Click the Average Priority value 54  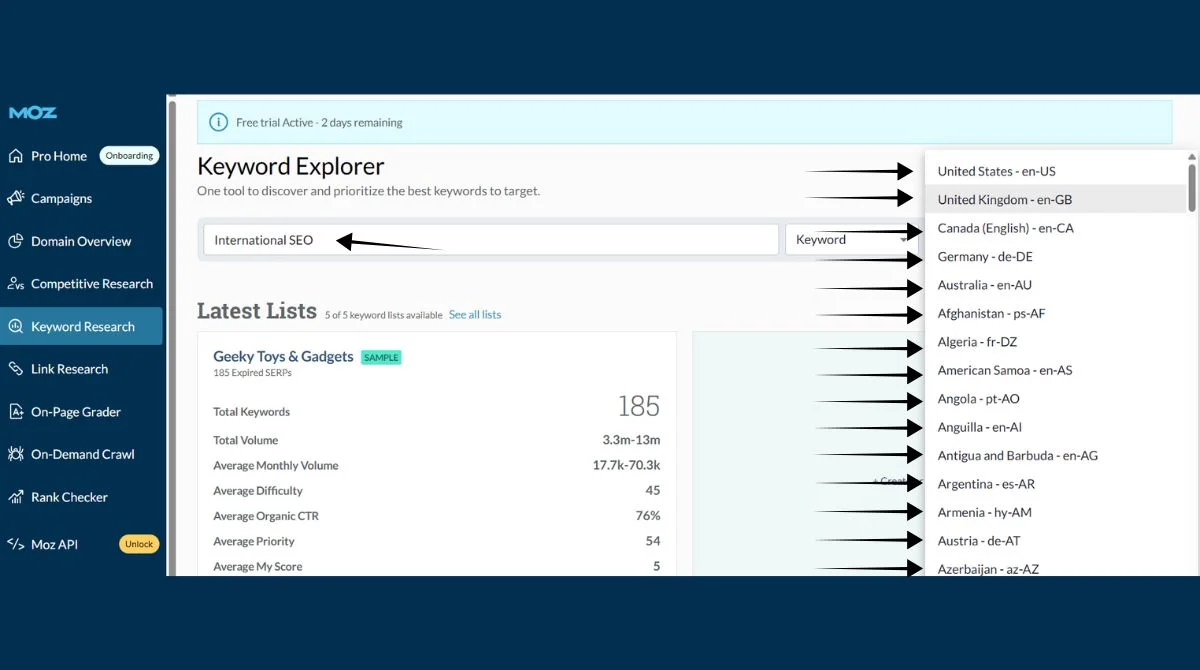point(653,541)
